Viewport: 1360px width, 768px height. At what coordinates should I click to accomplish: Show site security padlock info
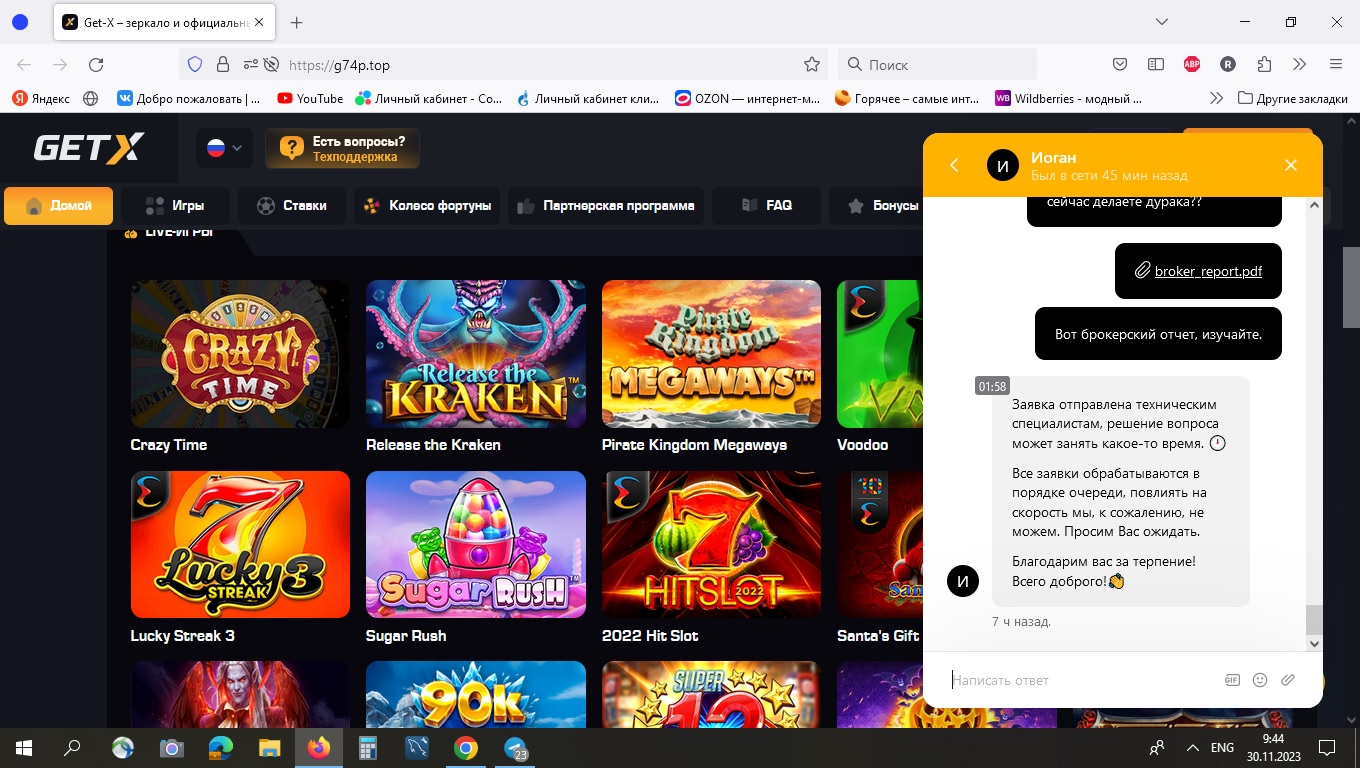pos(222,64)
